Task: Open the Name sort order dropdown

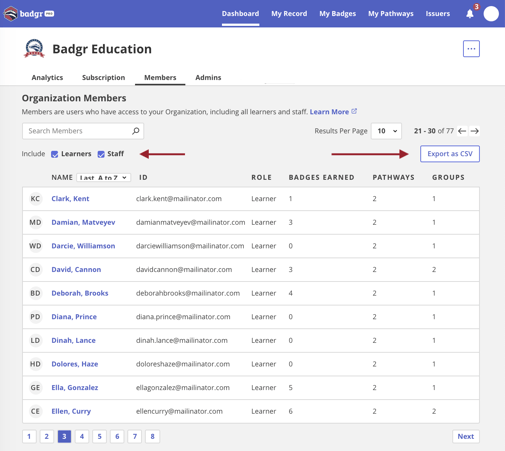Action: [x=103, y=178]
